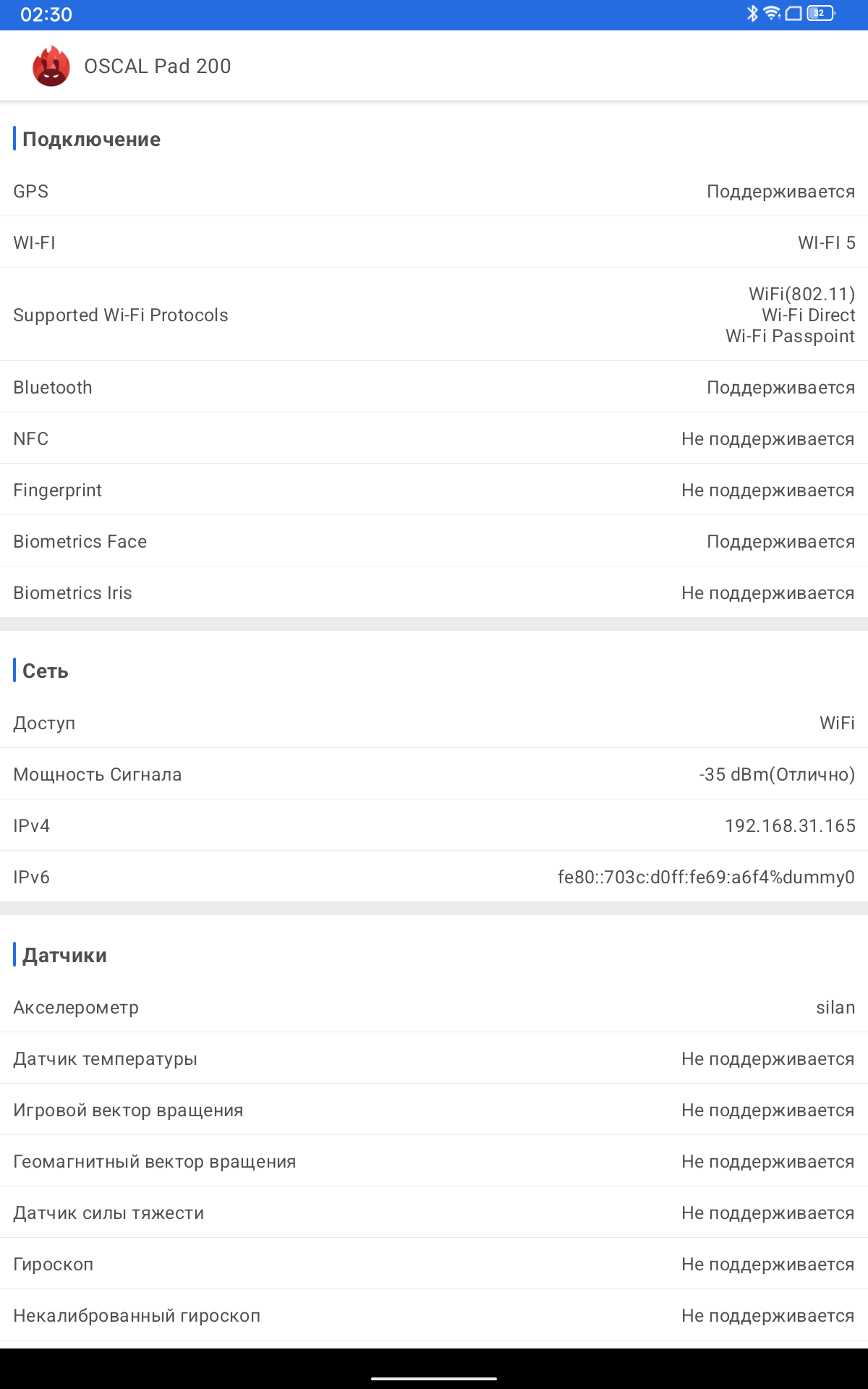Select the Bluetooth support row
This screenshot has height=1389, width=868.
tap(434, 387)
